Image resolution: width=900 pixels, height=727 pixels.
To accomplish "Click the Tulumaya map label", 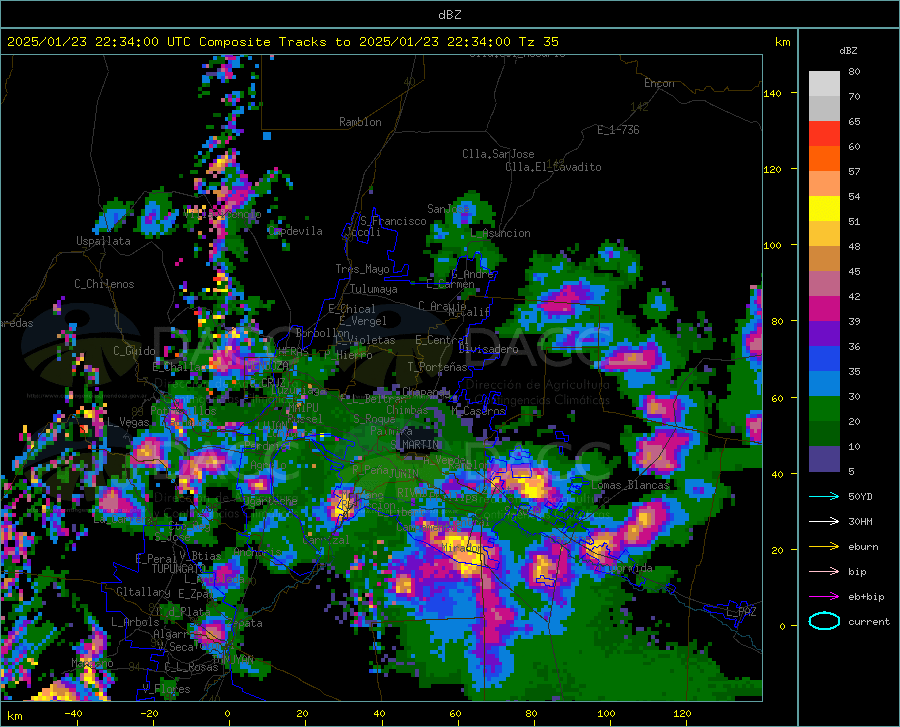I will [374, 289].
